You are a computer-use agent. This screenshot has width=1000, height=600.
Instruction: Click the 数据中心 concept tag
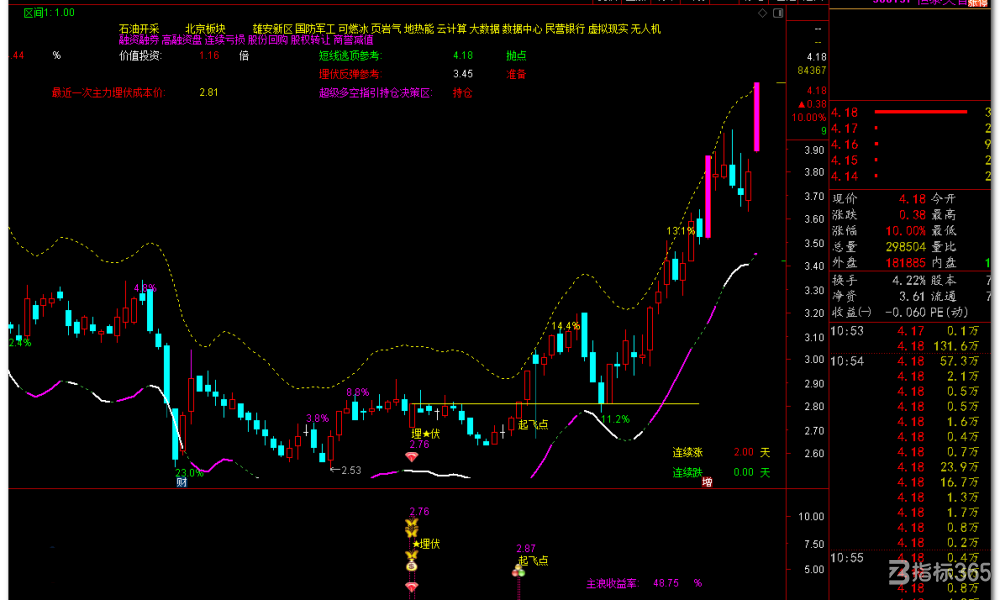(522, 29)
